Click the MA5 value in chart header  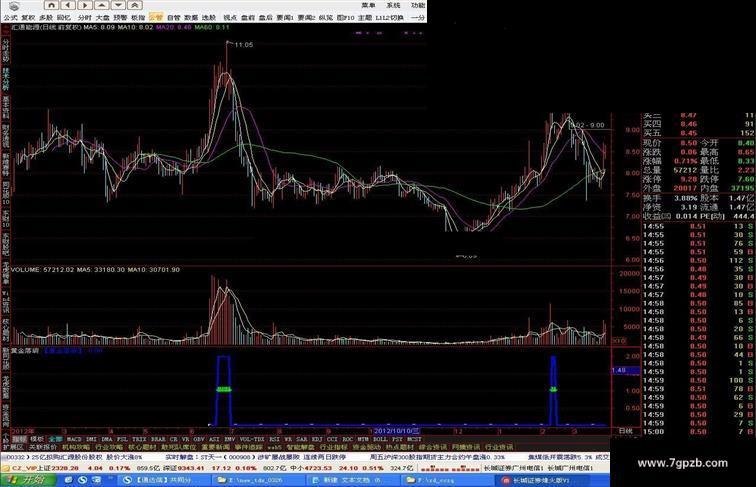99,27
